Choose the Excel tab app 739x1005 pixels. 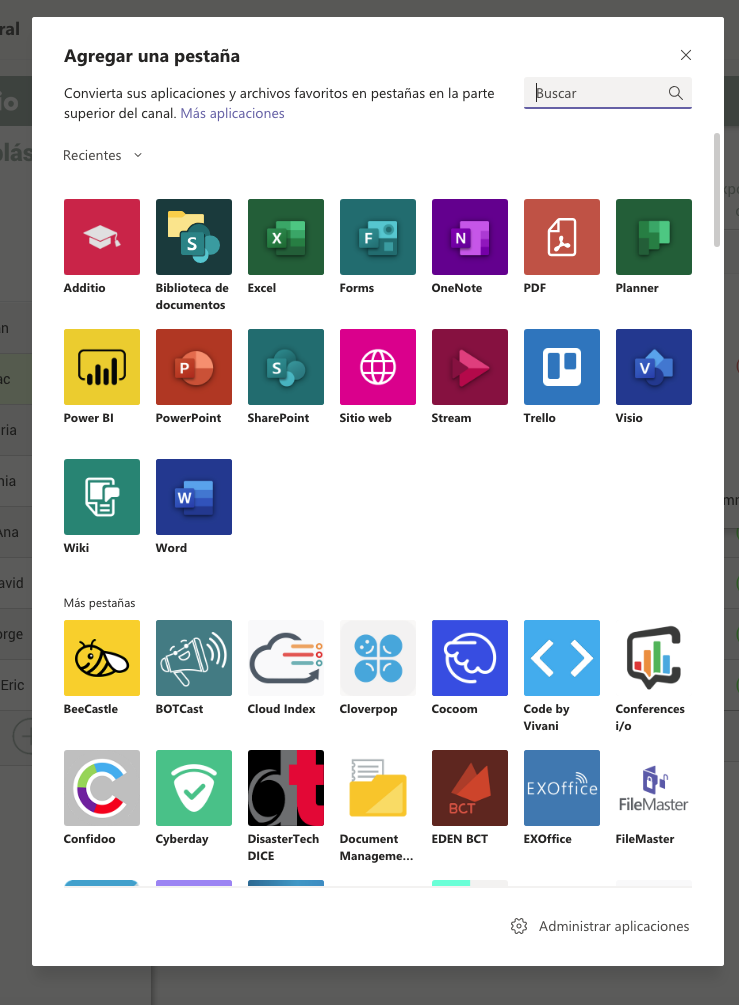[286, 237]
